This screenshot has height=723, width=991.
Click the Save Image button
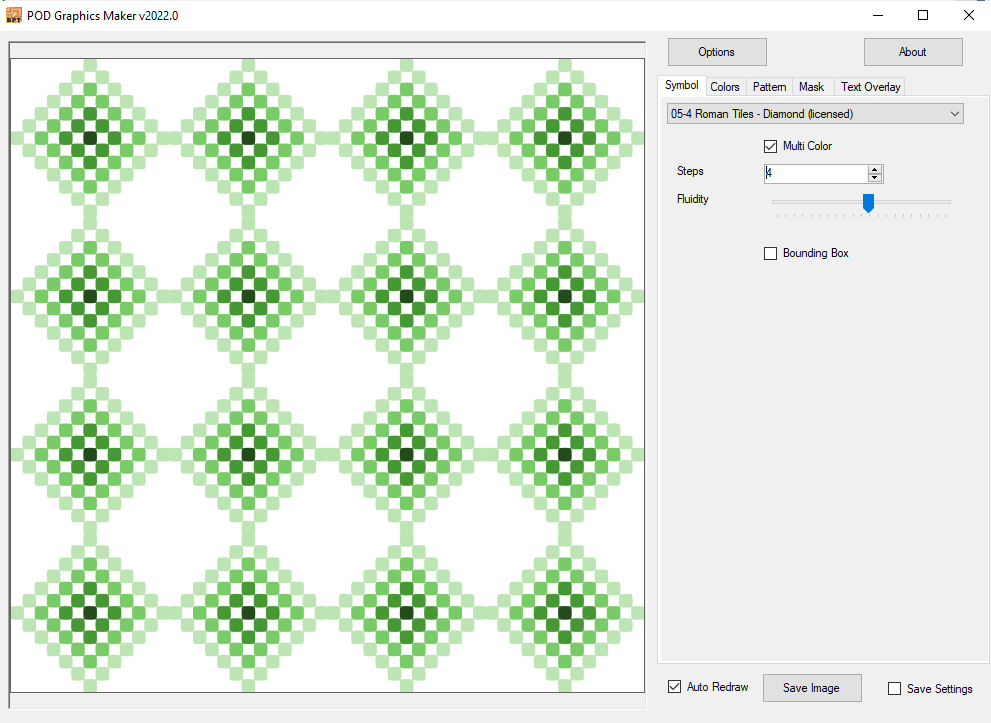pyautogui.click(x=812, y=688)
